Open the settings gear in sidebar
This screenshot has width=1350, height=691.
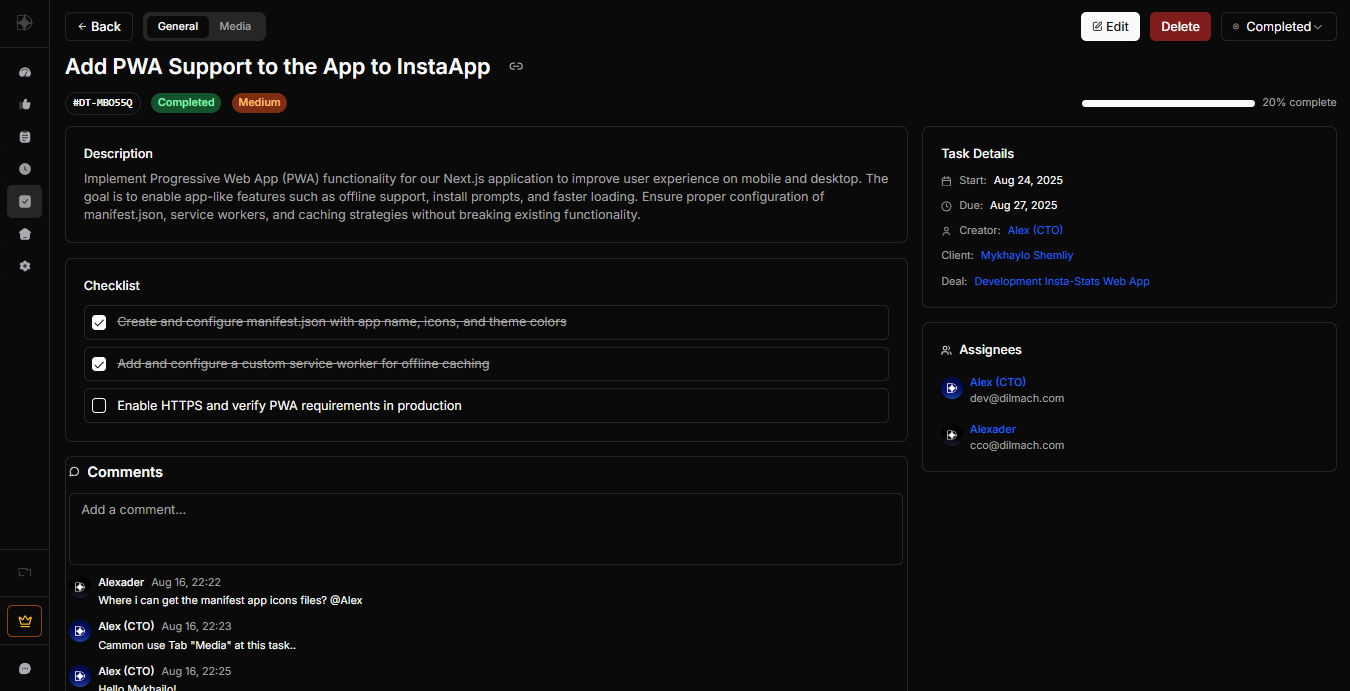[x=25, y=266]
